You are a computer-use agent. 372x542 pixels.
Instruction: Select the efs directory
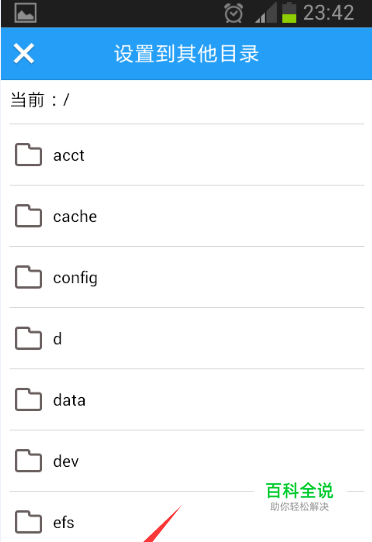187,517
